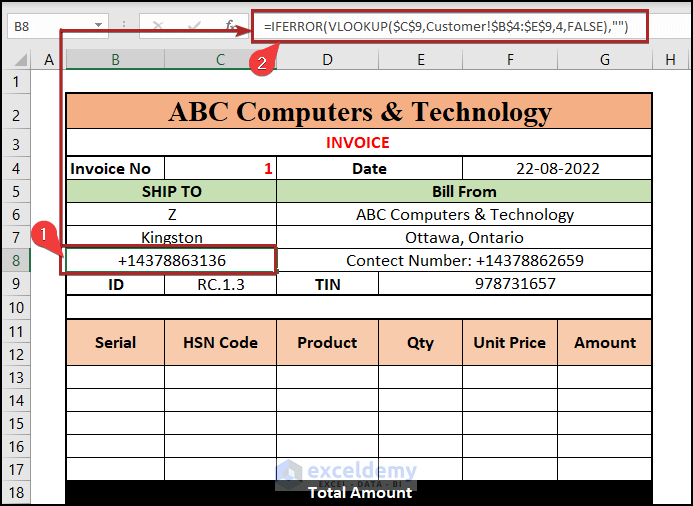Select the phone cell +14378863136
Viewport: 693px width, 506px height.
(x=171, y=260)
